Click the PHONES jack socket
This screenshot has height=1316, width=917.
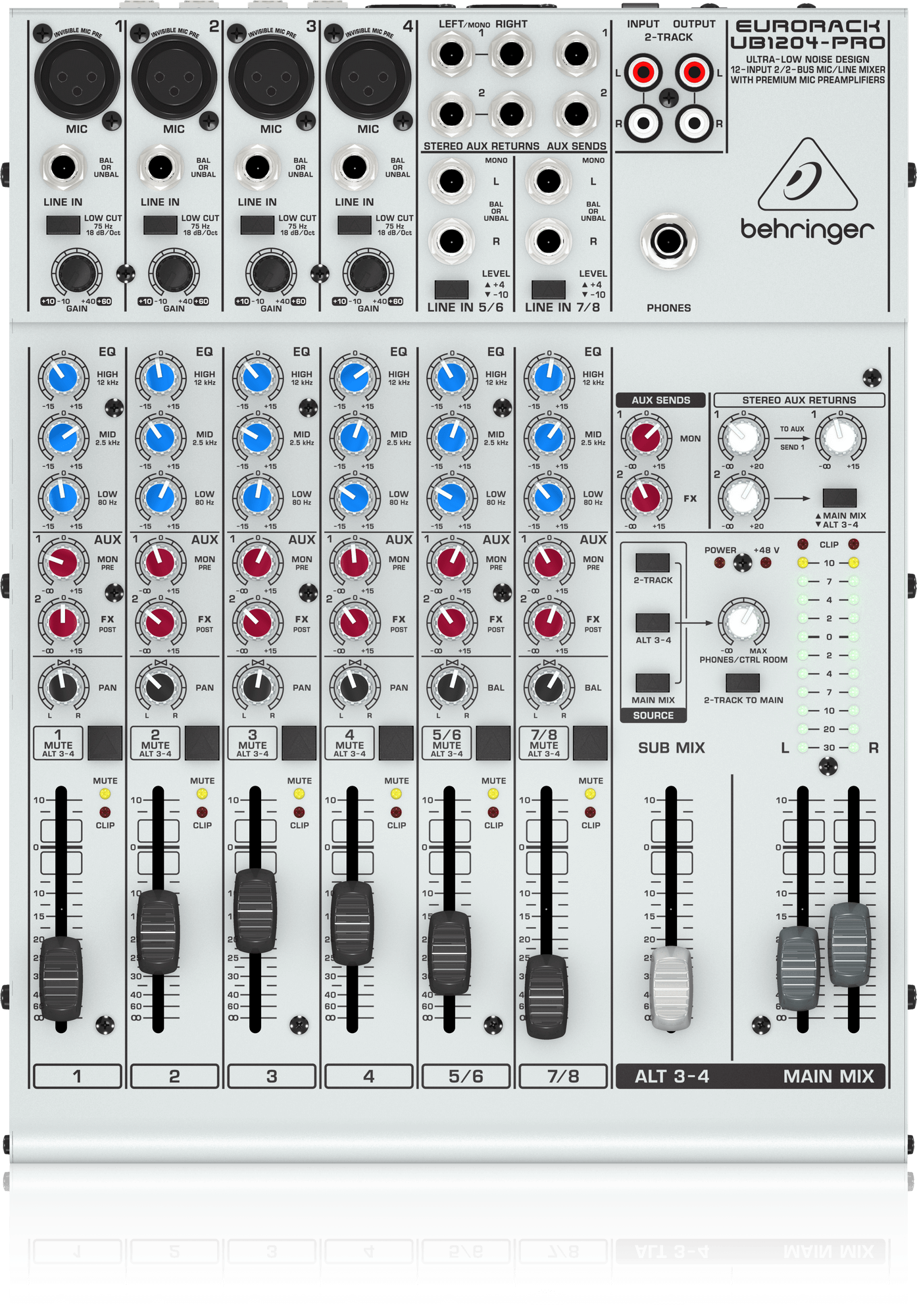coord(668,241)
